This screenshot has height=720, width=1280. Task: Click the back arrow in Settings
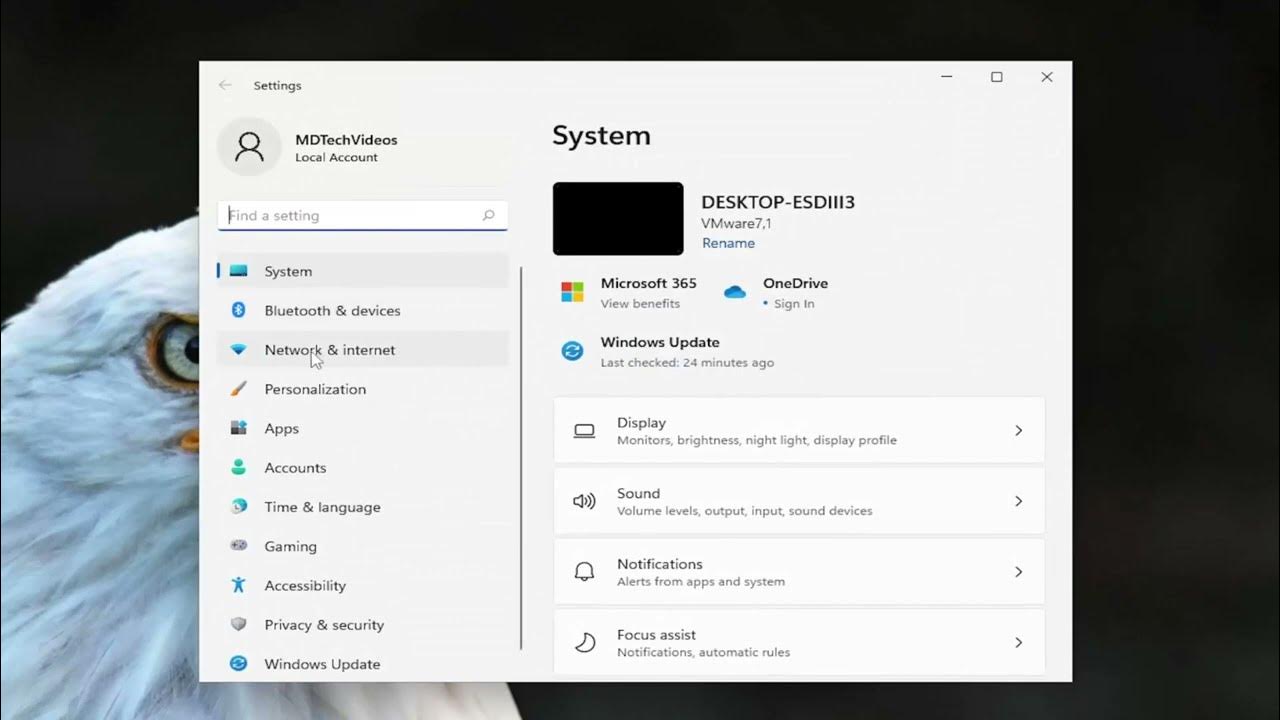[x=225, y=85]
